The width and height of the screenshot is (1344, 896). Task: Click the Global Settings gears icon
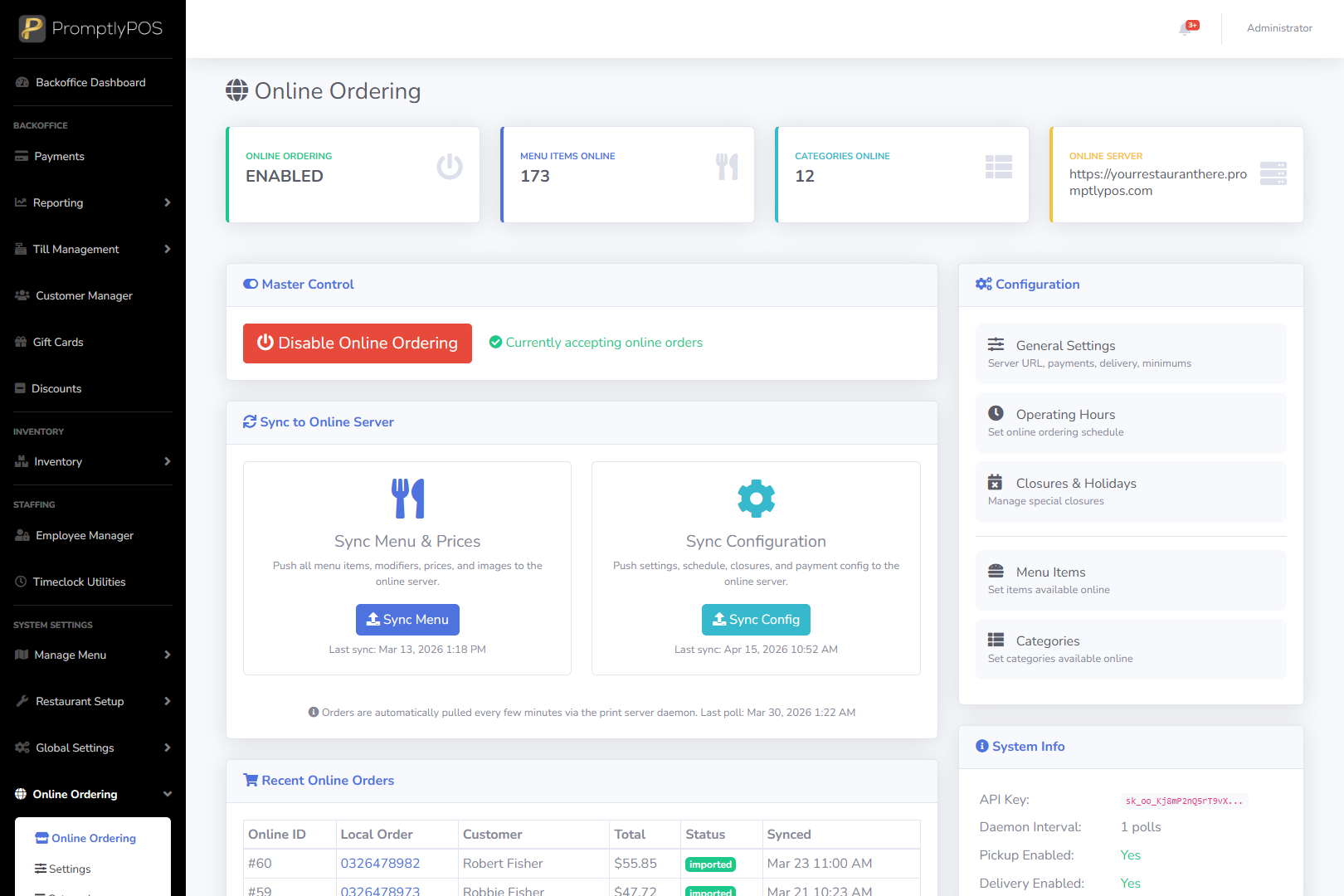(22, 747)
